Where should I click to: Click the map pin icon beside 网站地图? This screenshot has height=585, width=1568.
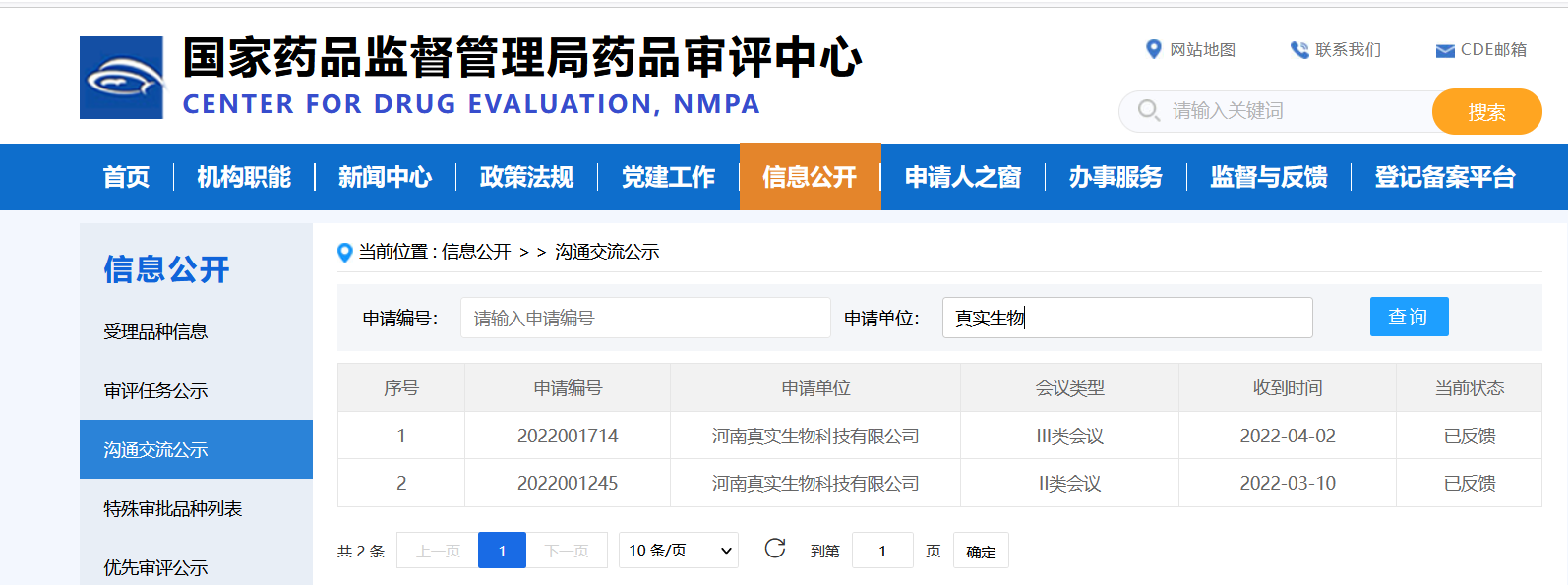click(x=1154, y=49)
